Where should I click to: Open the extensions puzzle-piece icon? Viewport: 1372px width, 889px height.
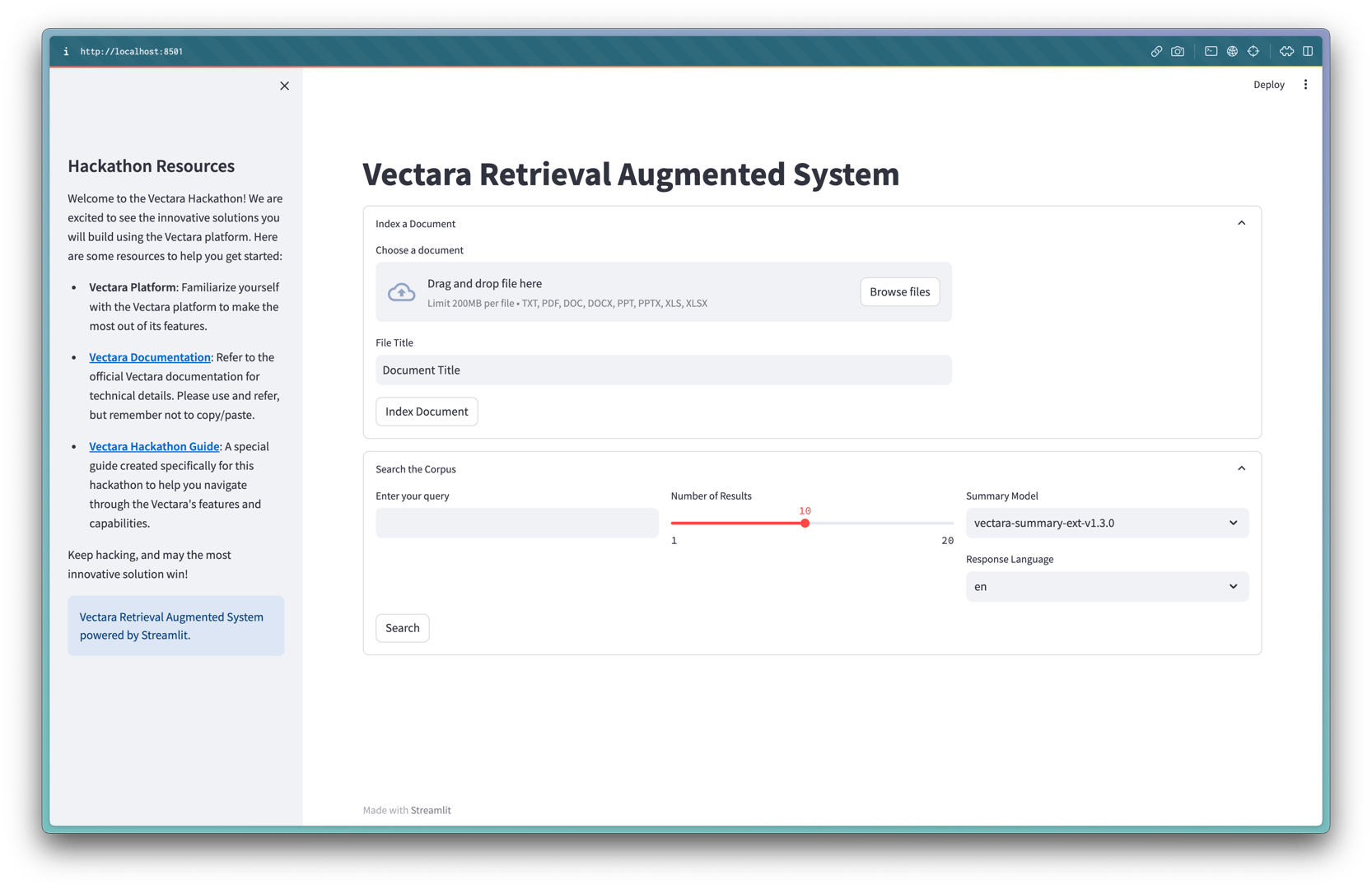coord(1286,51)
